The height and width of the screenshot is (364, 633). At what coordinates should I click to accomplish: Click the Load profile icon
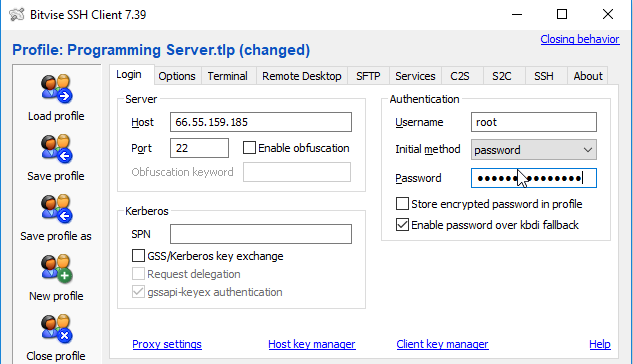tap(56, 88)
